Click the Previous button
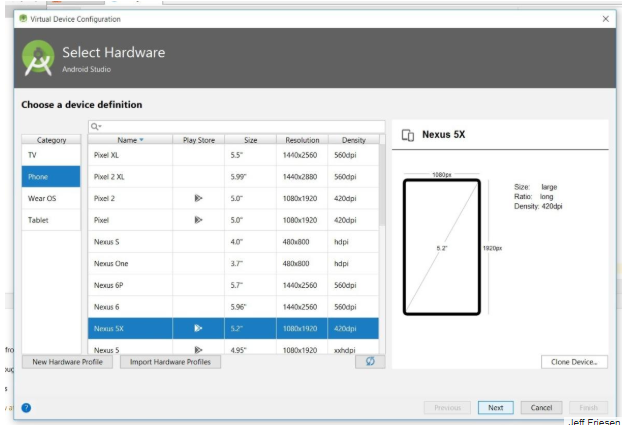 pos(447,408)
